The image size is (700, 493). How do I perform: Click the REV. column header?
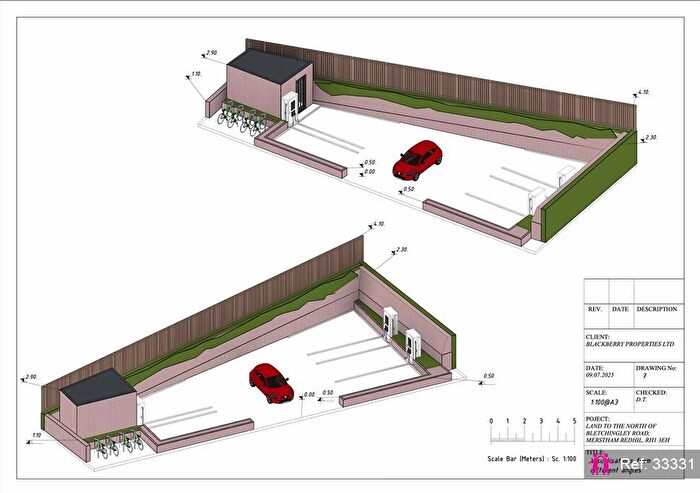(x=595, y=309)
